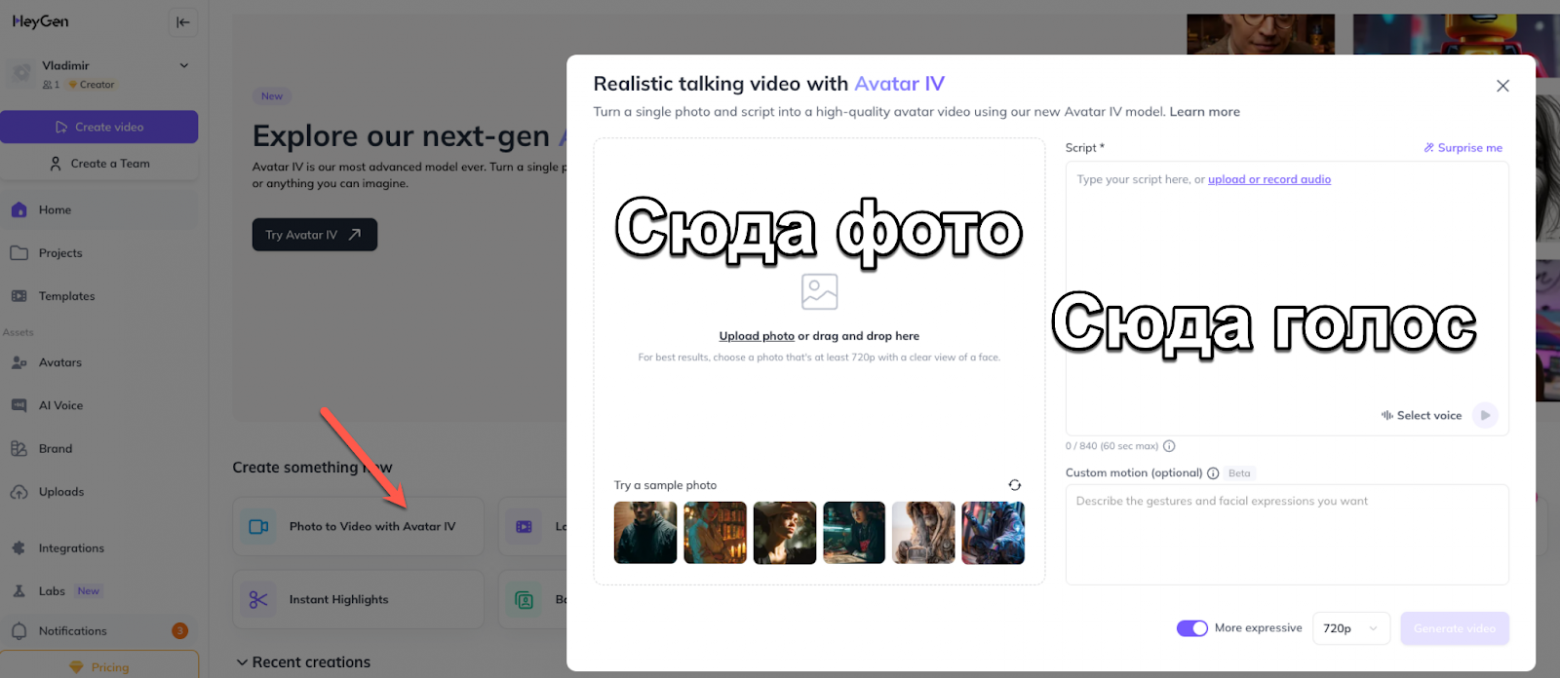Select the first sample photo
This screenshot has height=678, width=1560.
(x=645, y=532)
